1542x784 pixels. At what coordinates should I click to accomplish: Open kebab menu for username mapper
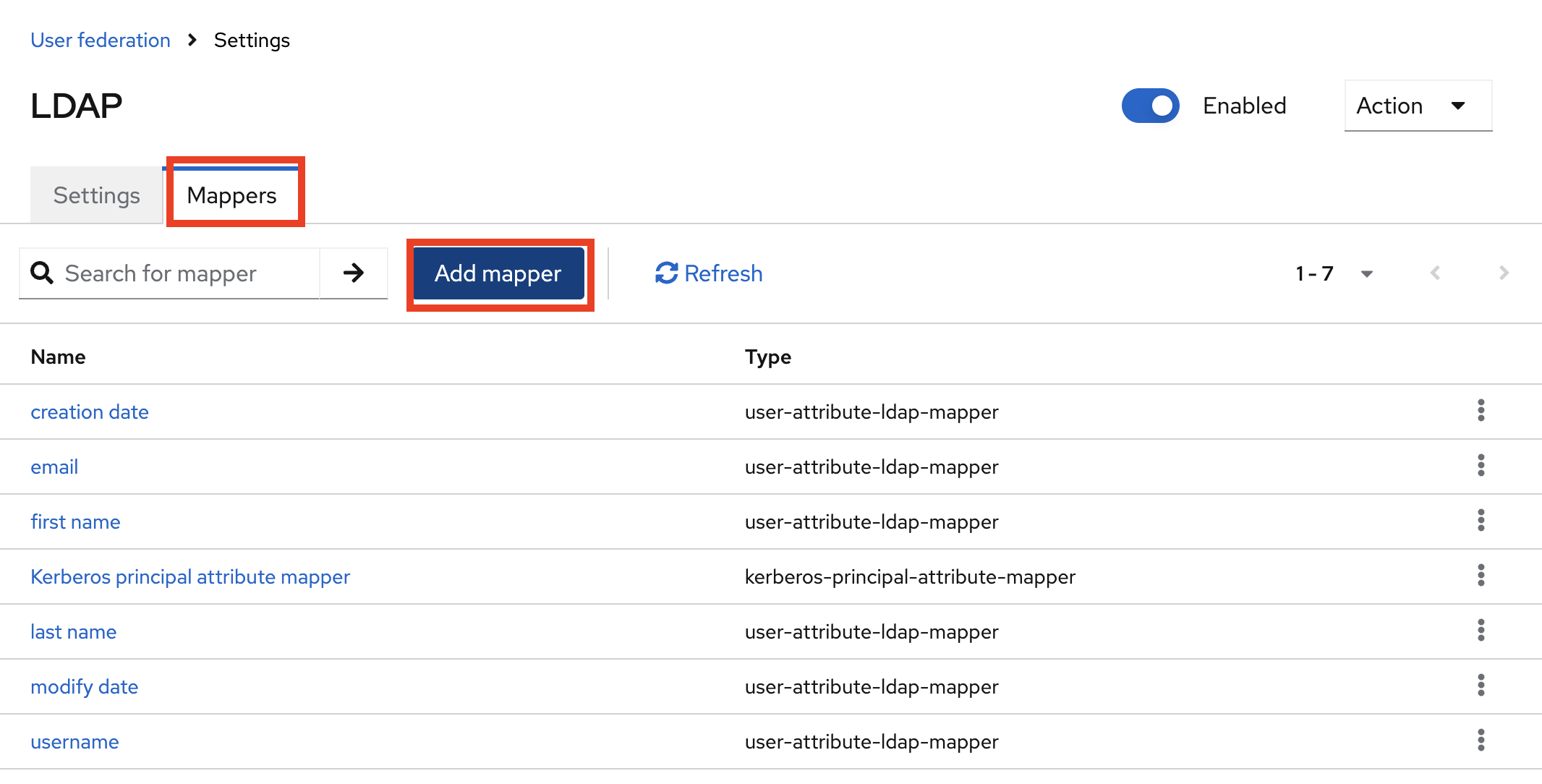[1481, 741]
